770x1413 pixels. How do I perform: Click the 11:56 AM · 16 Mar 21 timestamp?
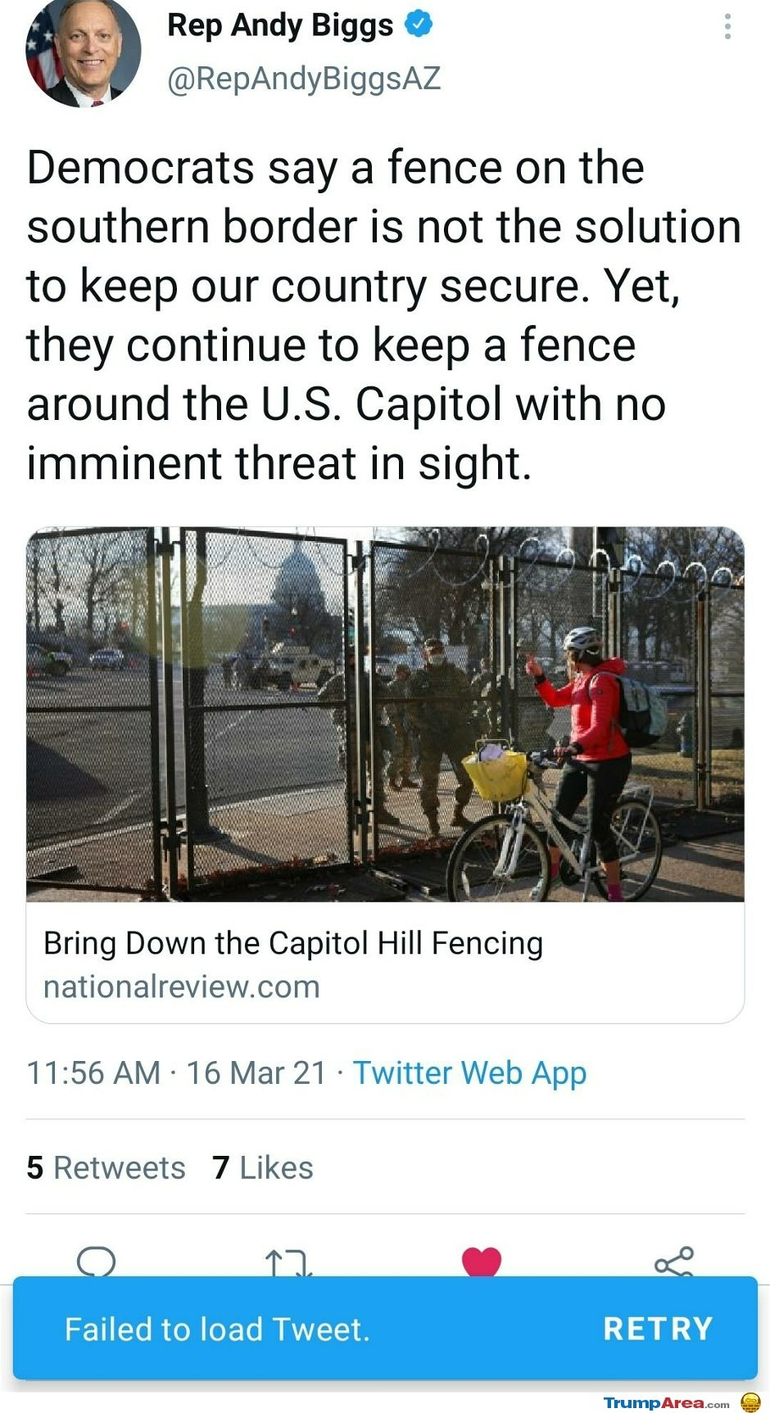177,1073
